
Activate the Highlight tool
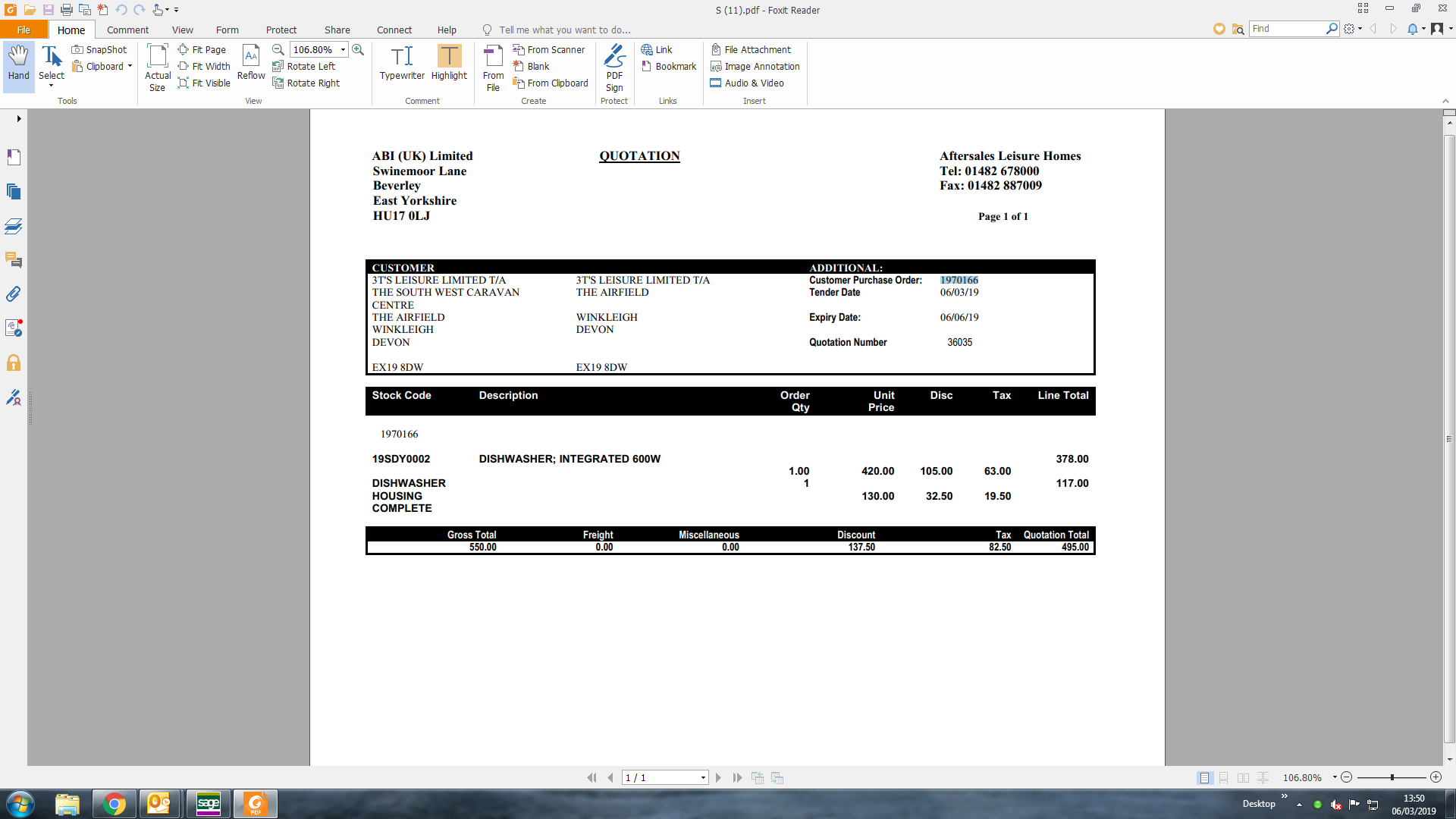(x=449, y=57)
